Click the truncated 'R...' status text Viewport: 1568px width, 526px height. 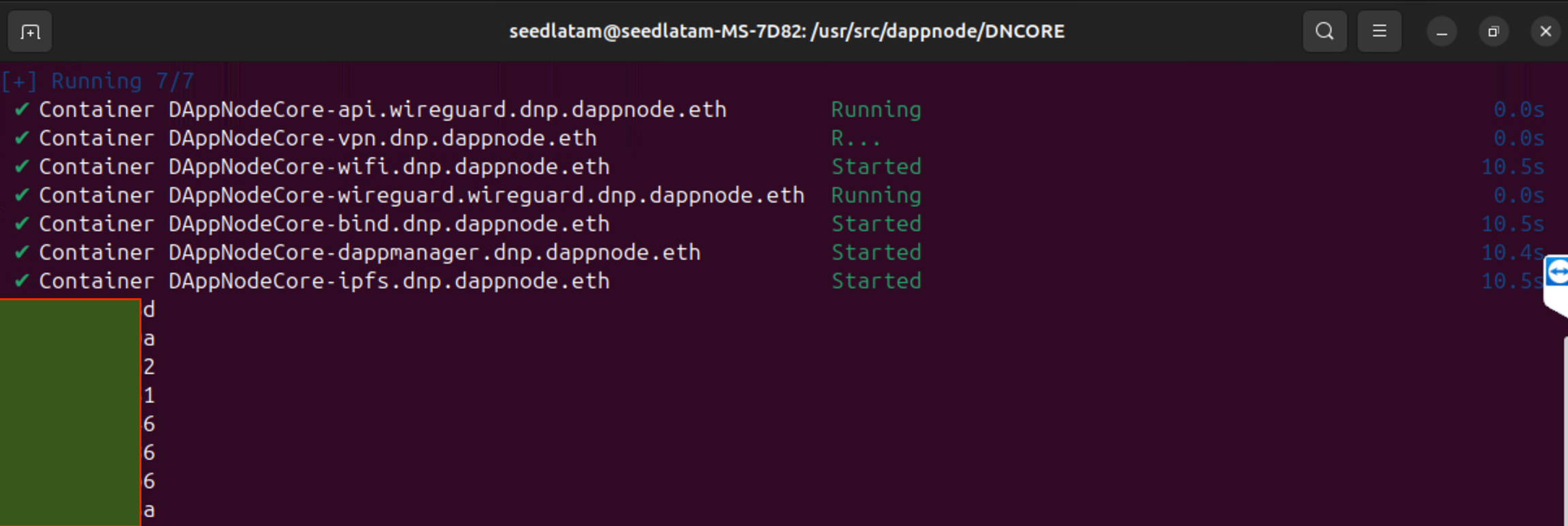coord(855,138)
